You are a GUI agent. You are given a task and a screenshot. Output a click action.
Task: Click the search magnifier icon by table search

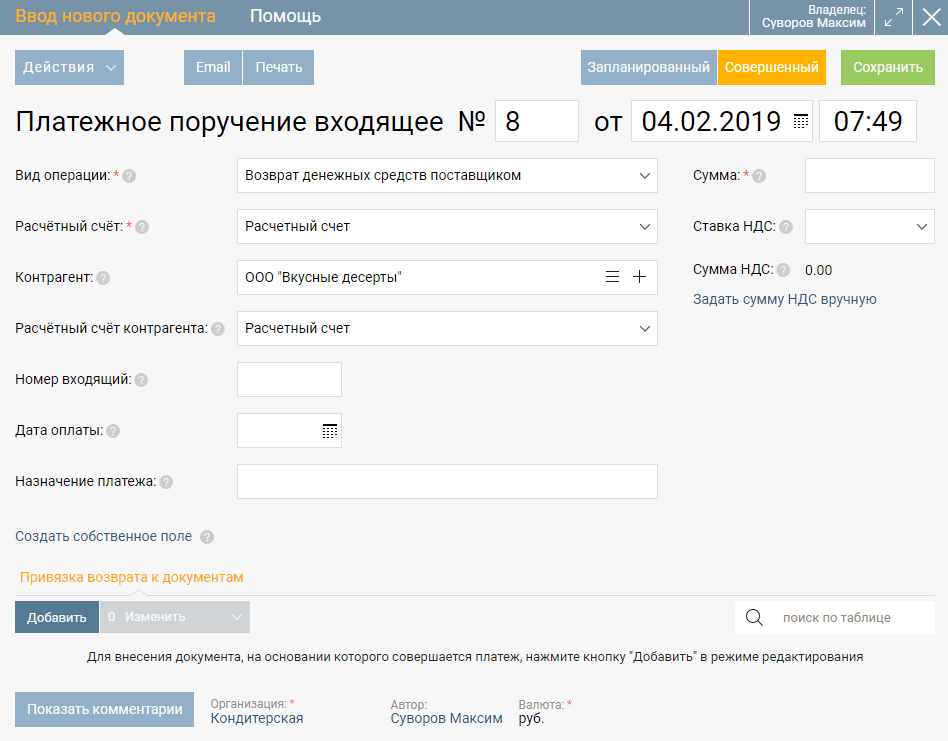tap(754, 617)
